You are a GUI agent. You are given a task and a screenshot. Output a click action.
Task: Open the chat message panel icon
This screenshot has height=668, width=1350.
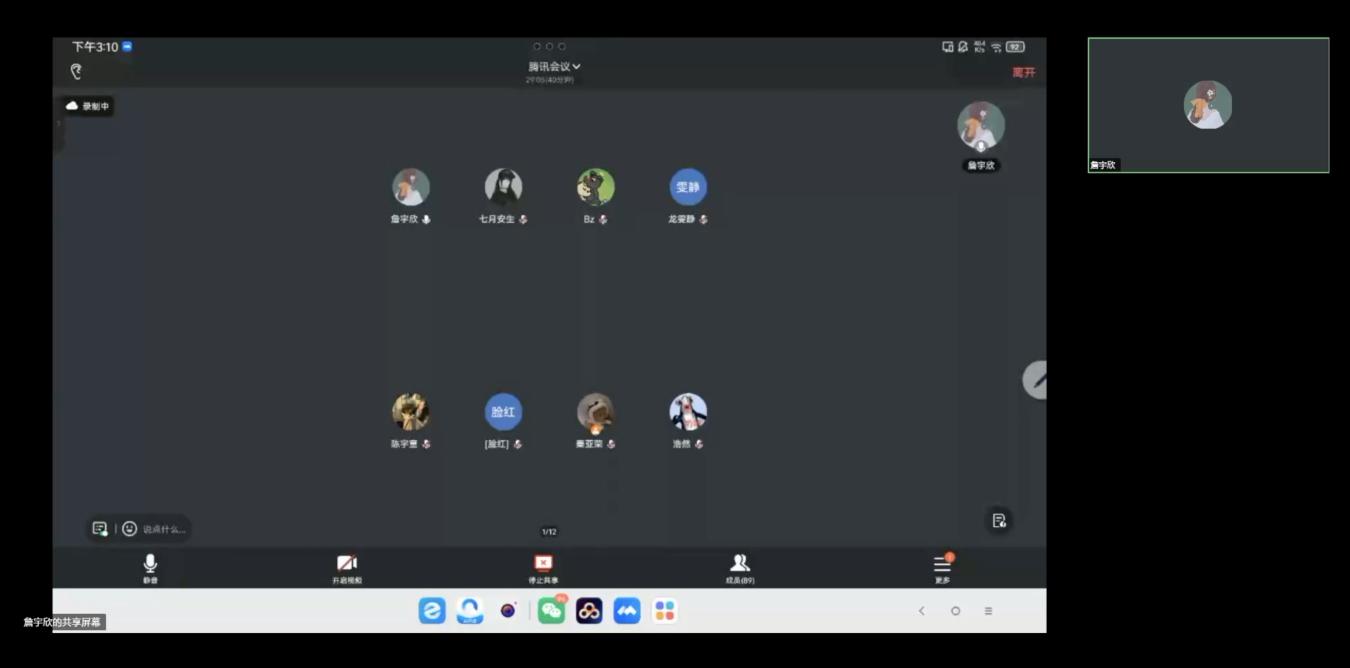100,528
